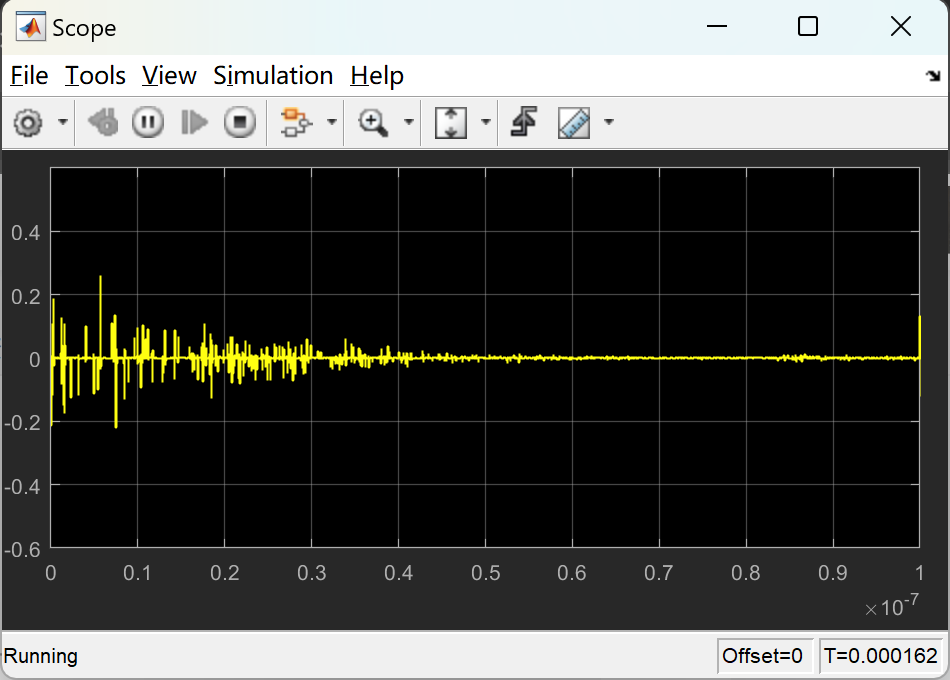Expand the axis scaling options dropdown
The width and height of the screenshot is (950, 680).
[x=485, y=122]
